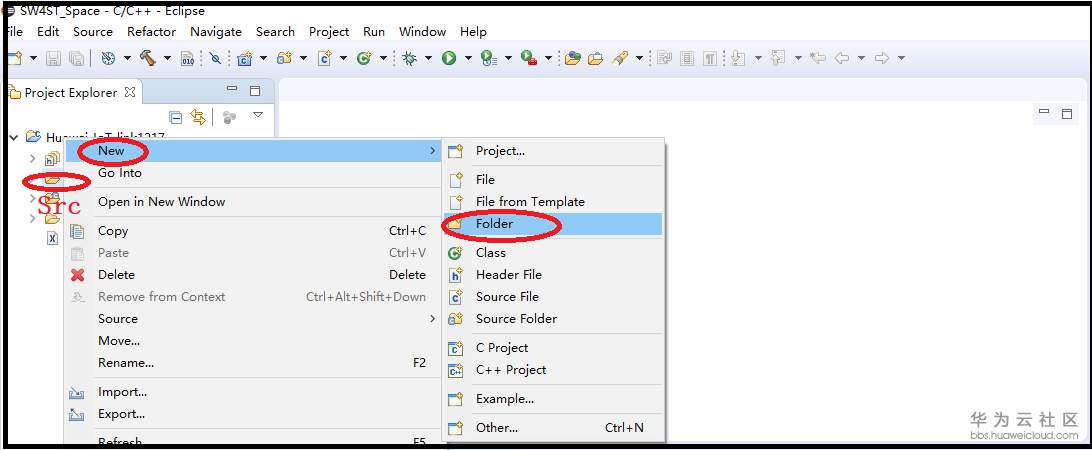Image resolution: width=1092 pixels, height=450 pixels.
Task: Click the binary 010 toolbar icon
Action: 187,59
